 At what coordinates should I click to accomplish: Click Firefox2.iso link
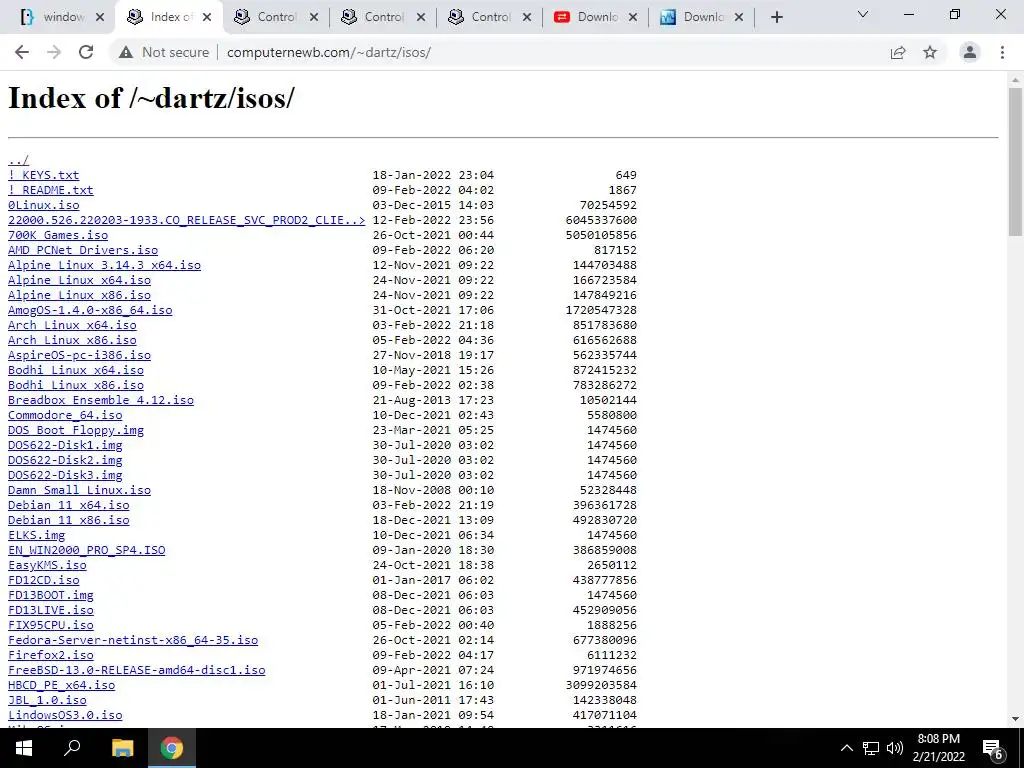coord(50,656)
